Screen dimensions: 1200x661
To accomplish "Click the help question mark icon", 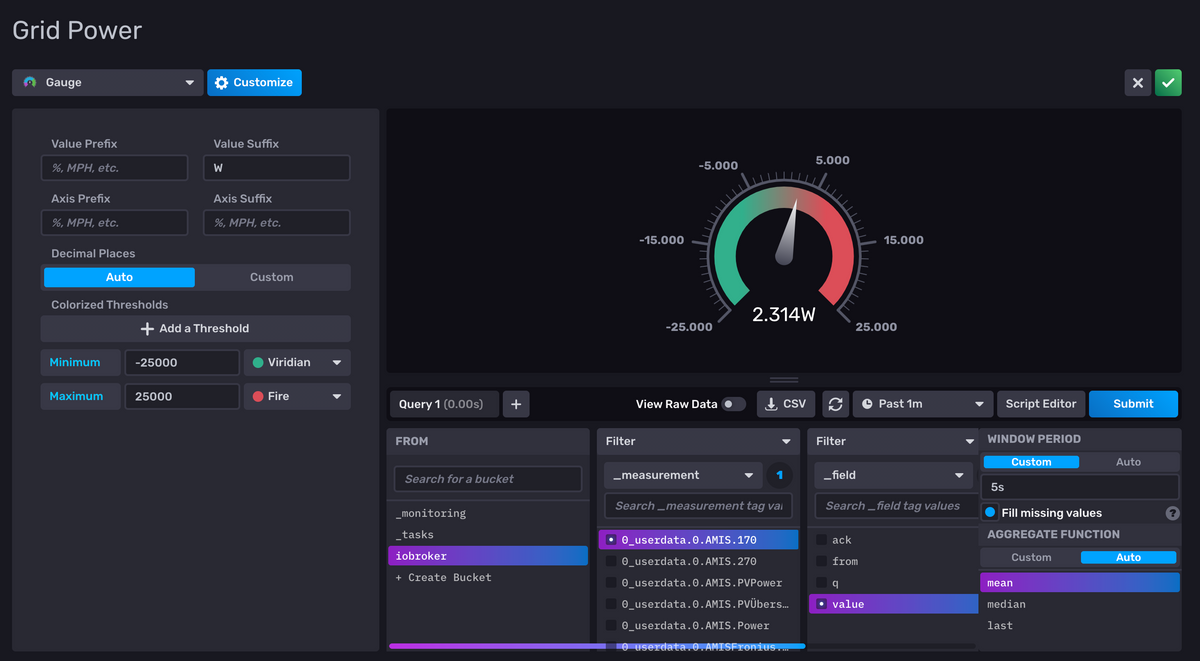I will (x=1172, y=513).
